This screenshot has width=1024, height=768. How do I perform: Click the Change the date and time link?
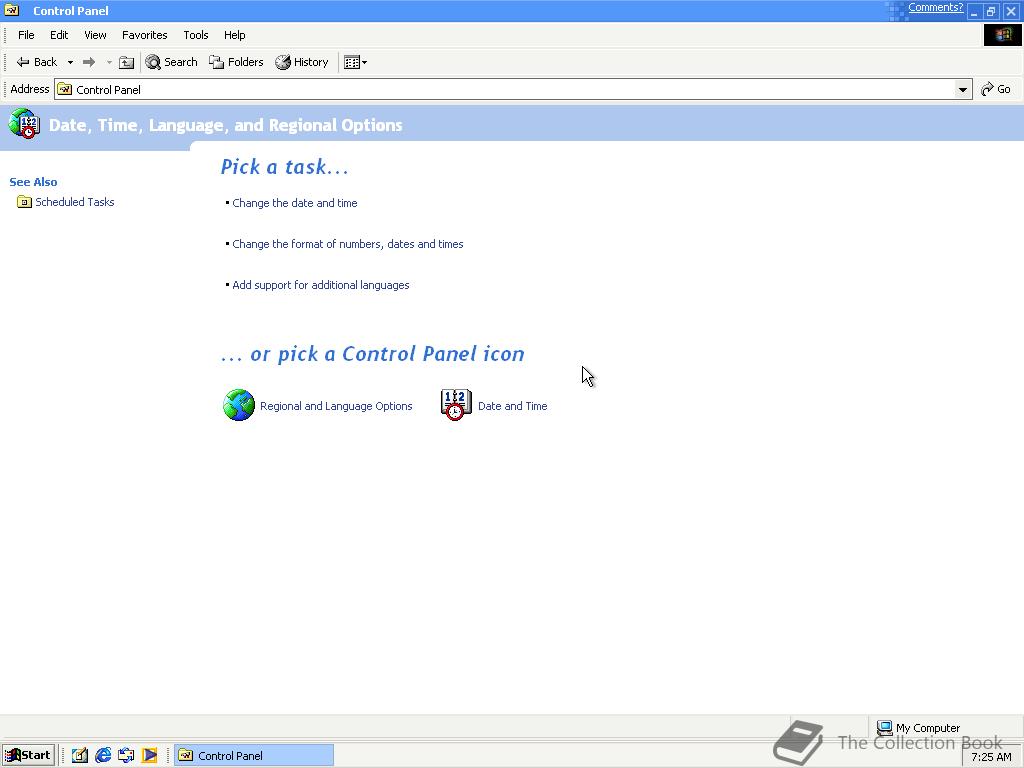pyautogui.click(x=294, y=203)
